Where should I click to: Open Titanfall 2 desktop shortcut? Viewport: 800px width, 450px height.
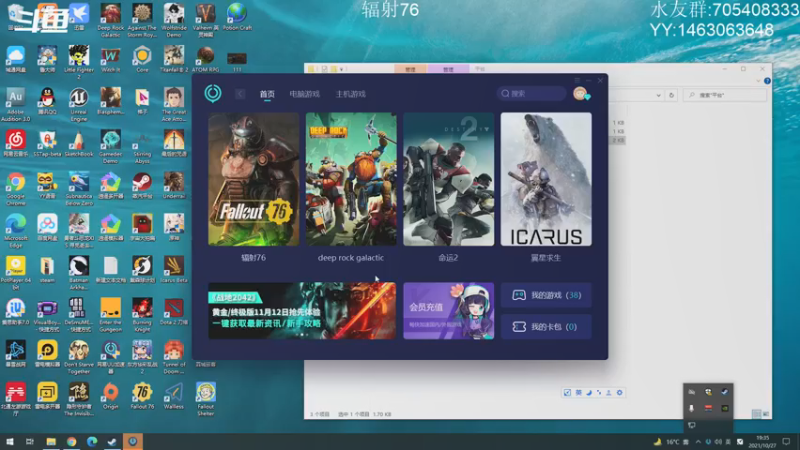[x=174, y=59]
